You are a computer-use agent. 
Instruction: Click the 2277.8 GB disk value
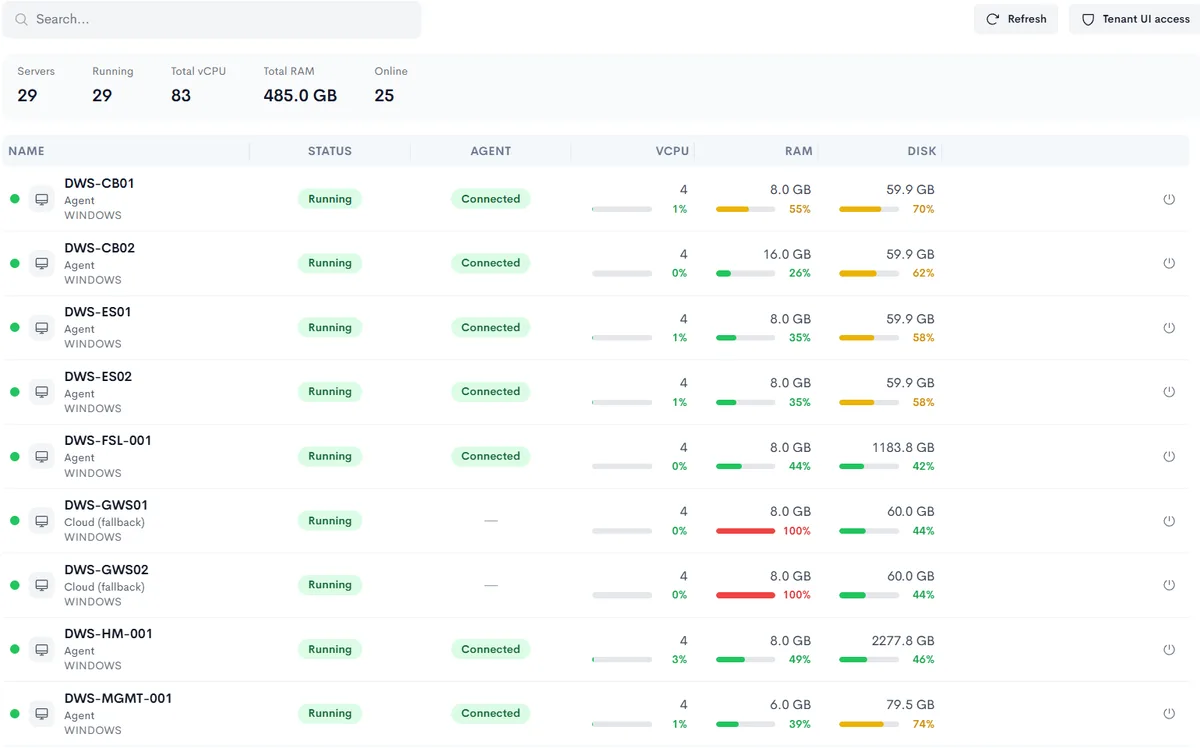tap(902, 641)
